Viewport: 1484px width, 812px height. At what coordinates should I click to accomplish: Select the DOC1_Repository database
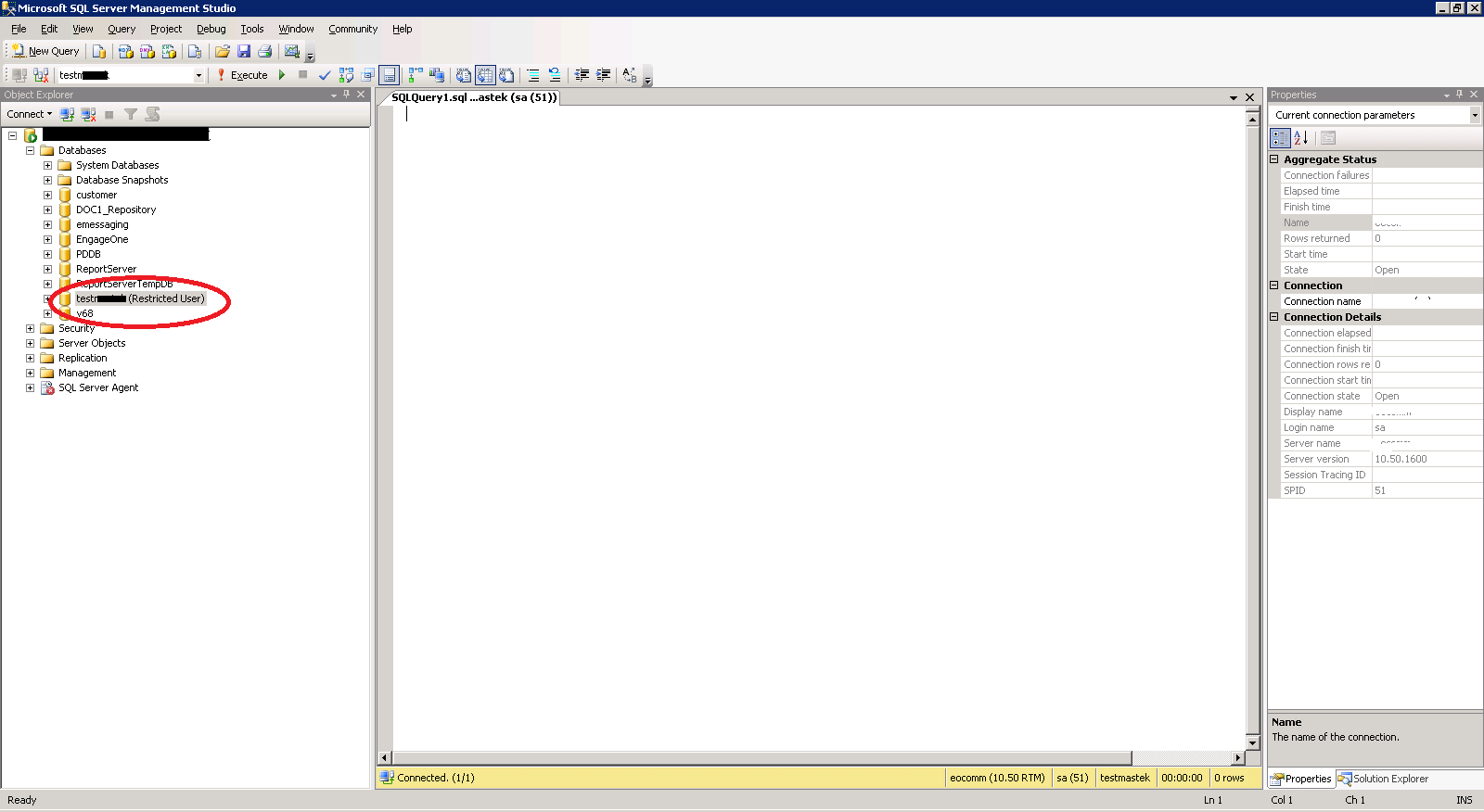(116, 209)
